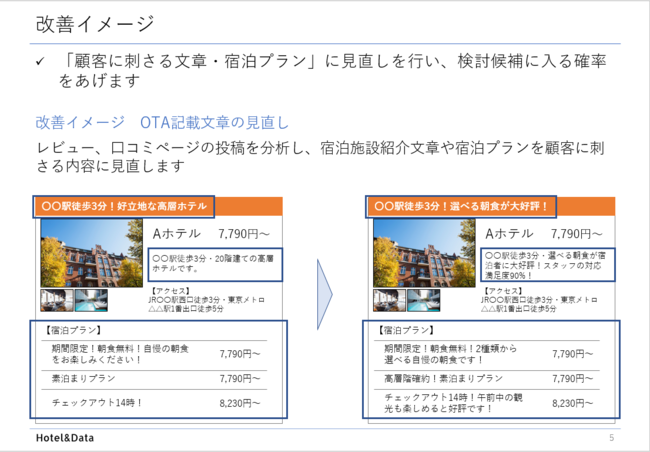The width and height of the screenshot is (650, 452).
Task: Click the 改善イメージ OTA記載文章の見直し subheading
Action: click(x=162, y=123)
